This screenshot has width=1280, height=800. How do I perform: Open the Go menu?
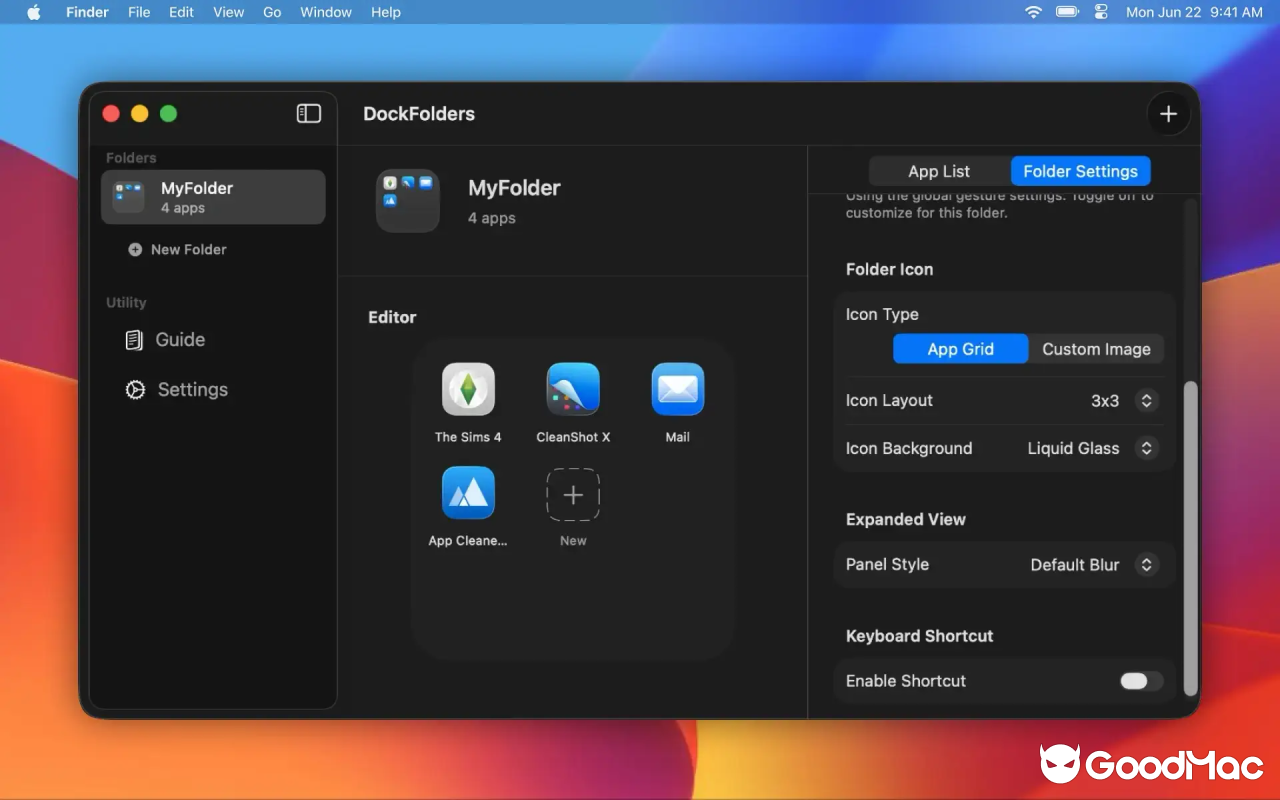pyautogui.click(x=272, y=12)
